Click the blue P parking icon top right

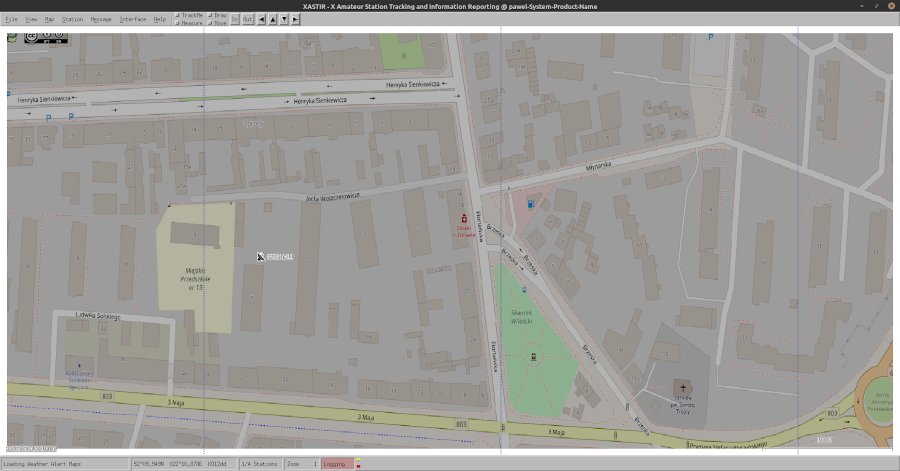(x=711, y=37)
